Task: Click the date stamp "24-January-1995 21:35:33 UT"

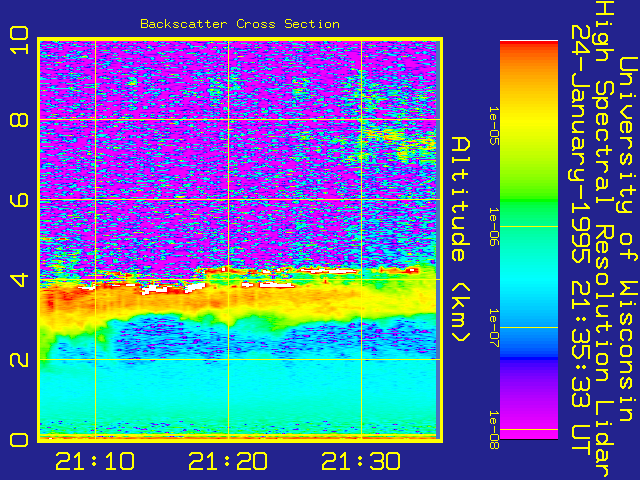Action: pos(580,240)
